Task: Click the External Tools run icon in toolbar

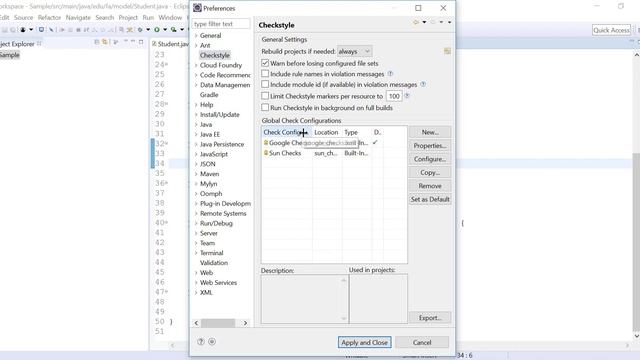Action: coord(173,30)
